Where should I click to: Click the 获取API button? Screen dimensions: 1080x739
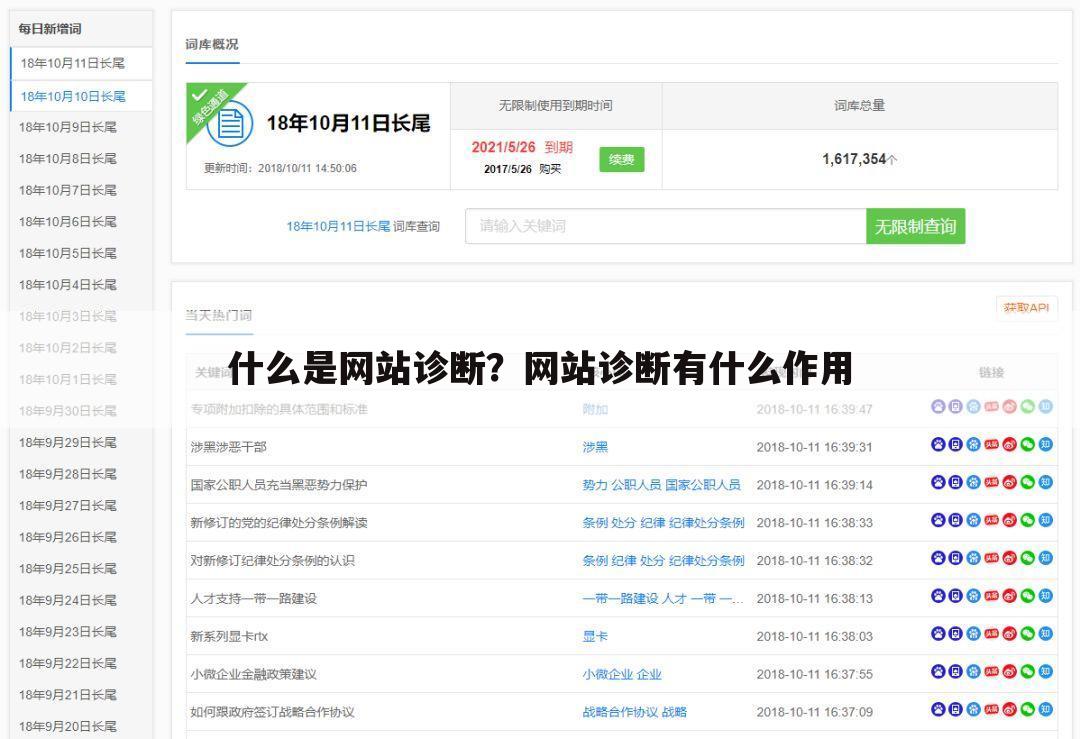coord(1026,308)
